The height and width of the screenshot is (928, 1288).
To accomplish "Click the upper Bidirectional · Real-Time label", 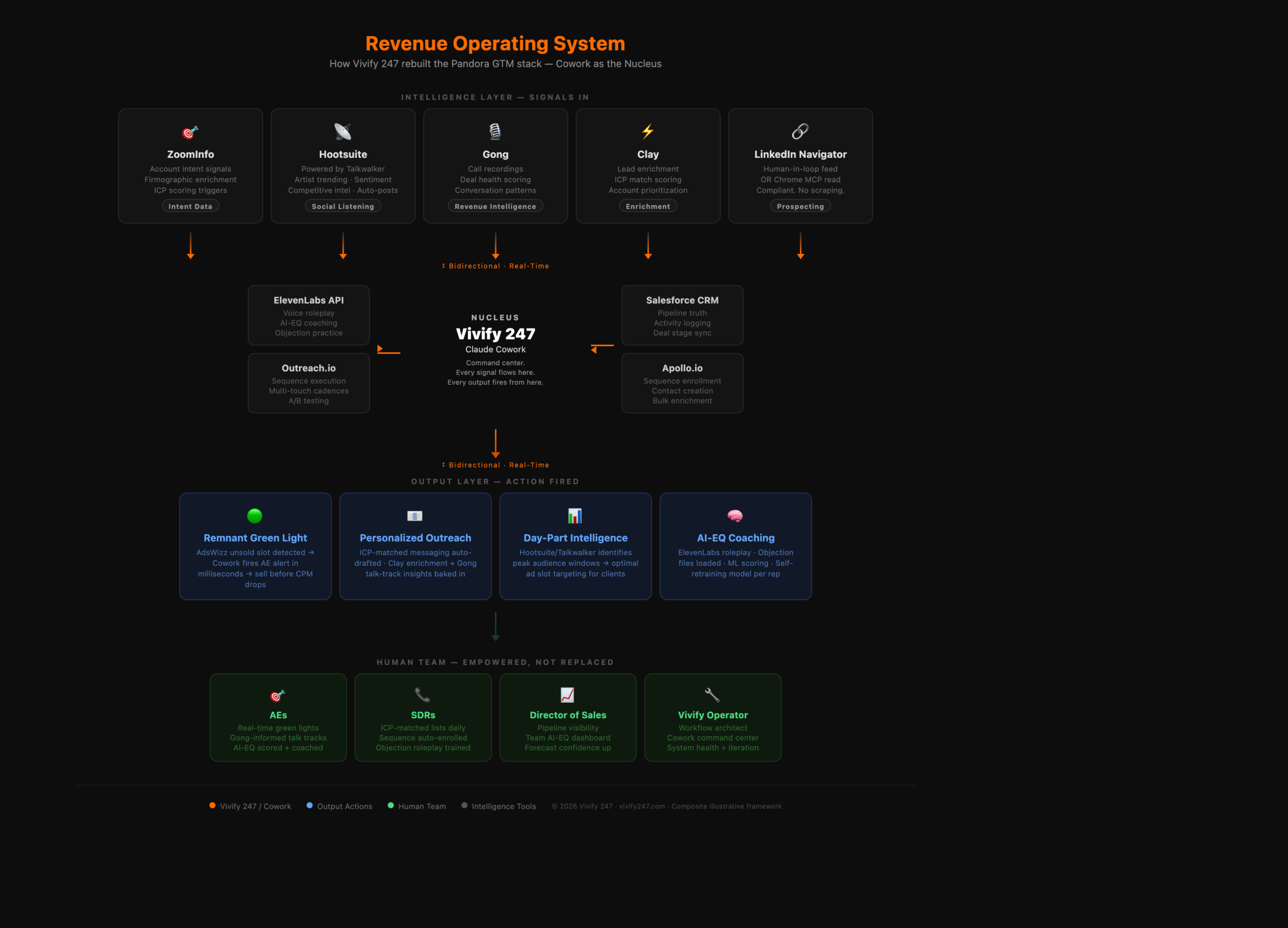I will pos(495,266).
